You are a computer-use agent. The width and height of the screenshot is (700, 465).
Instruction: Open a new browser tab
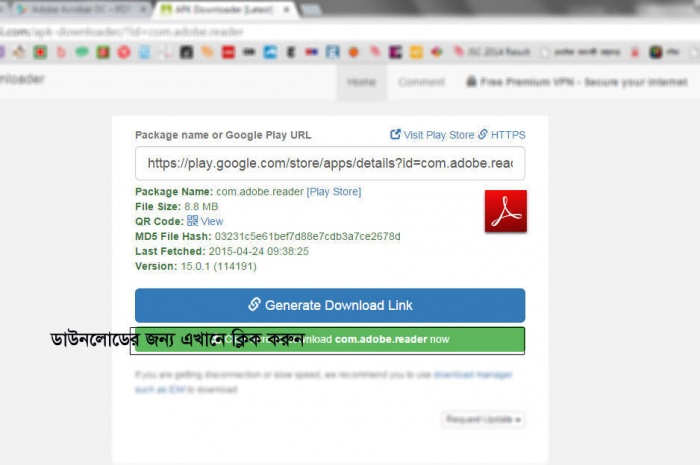pyautogui.click(x=310, y=10)
